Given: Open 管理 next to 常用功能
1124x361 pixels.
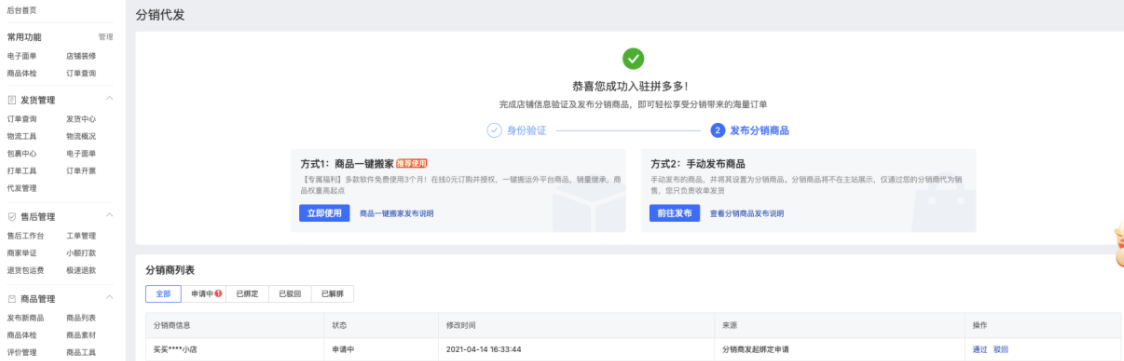Looking at the screenshot, I should tap(106, 37).
